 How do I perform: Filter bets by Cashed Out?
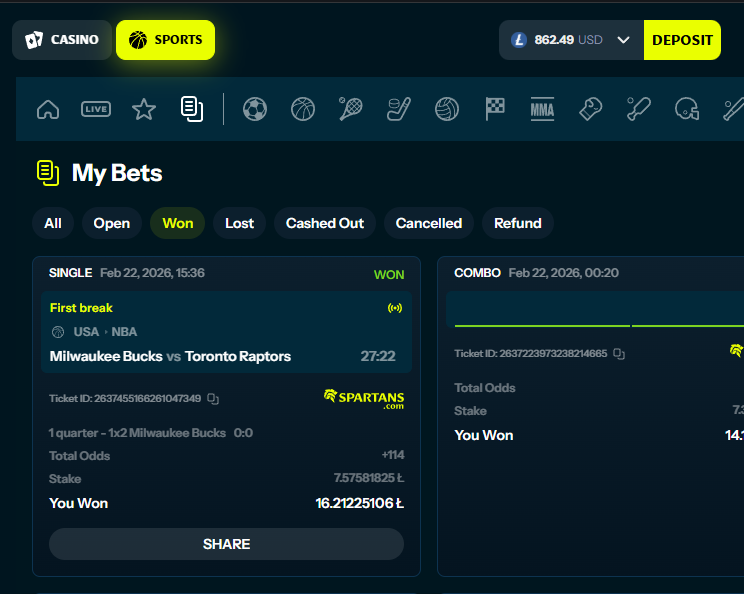325,223
